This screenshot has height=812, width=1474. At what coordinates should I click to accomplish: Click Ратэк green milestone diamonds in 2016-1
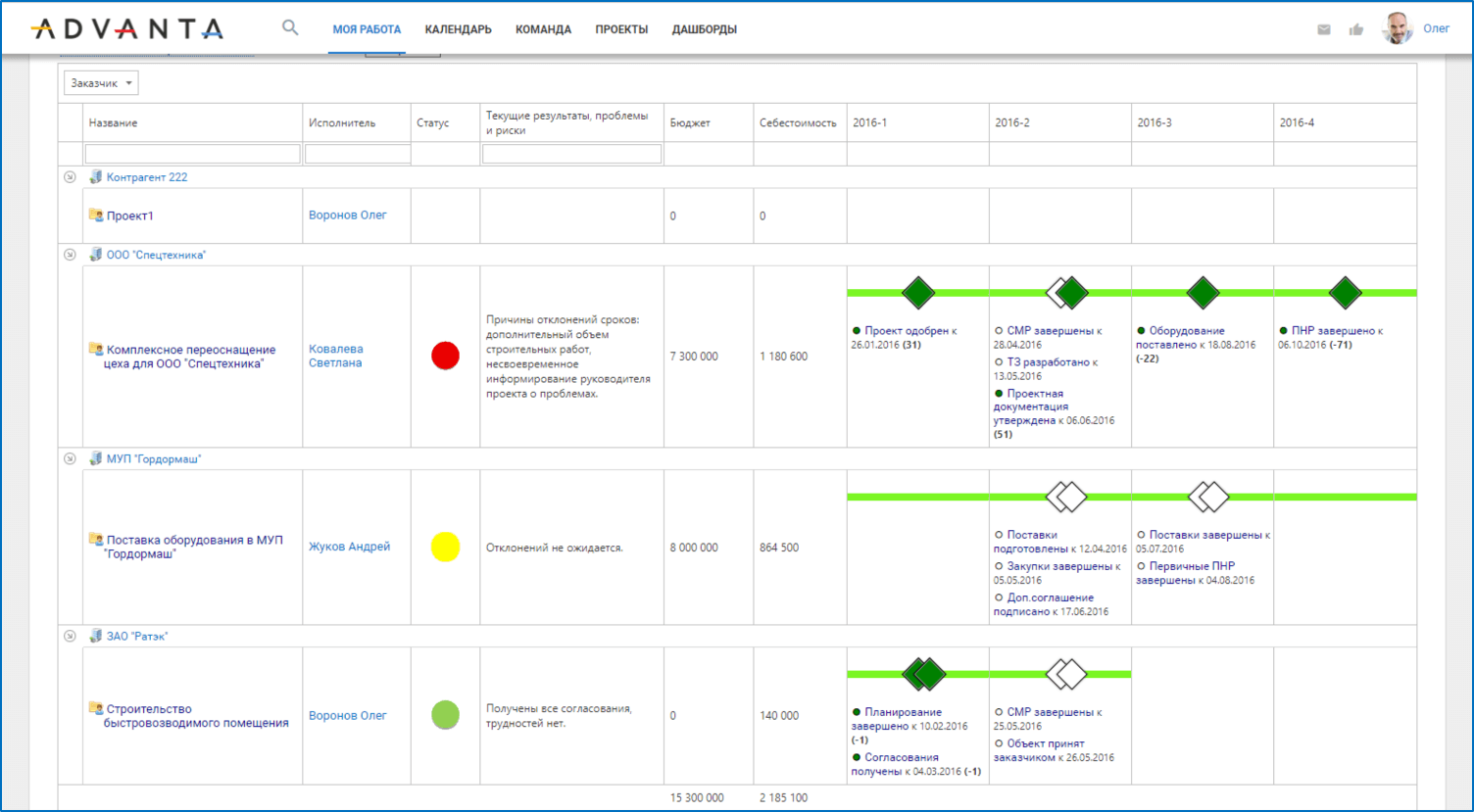point(923,673)
